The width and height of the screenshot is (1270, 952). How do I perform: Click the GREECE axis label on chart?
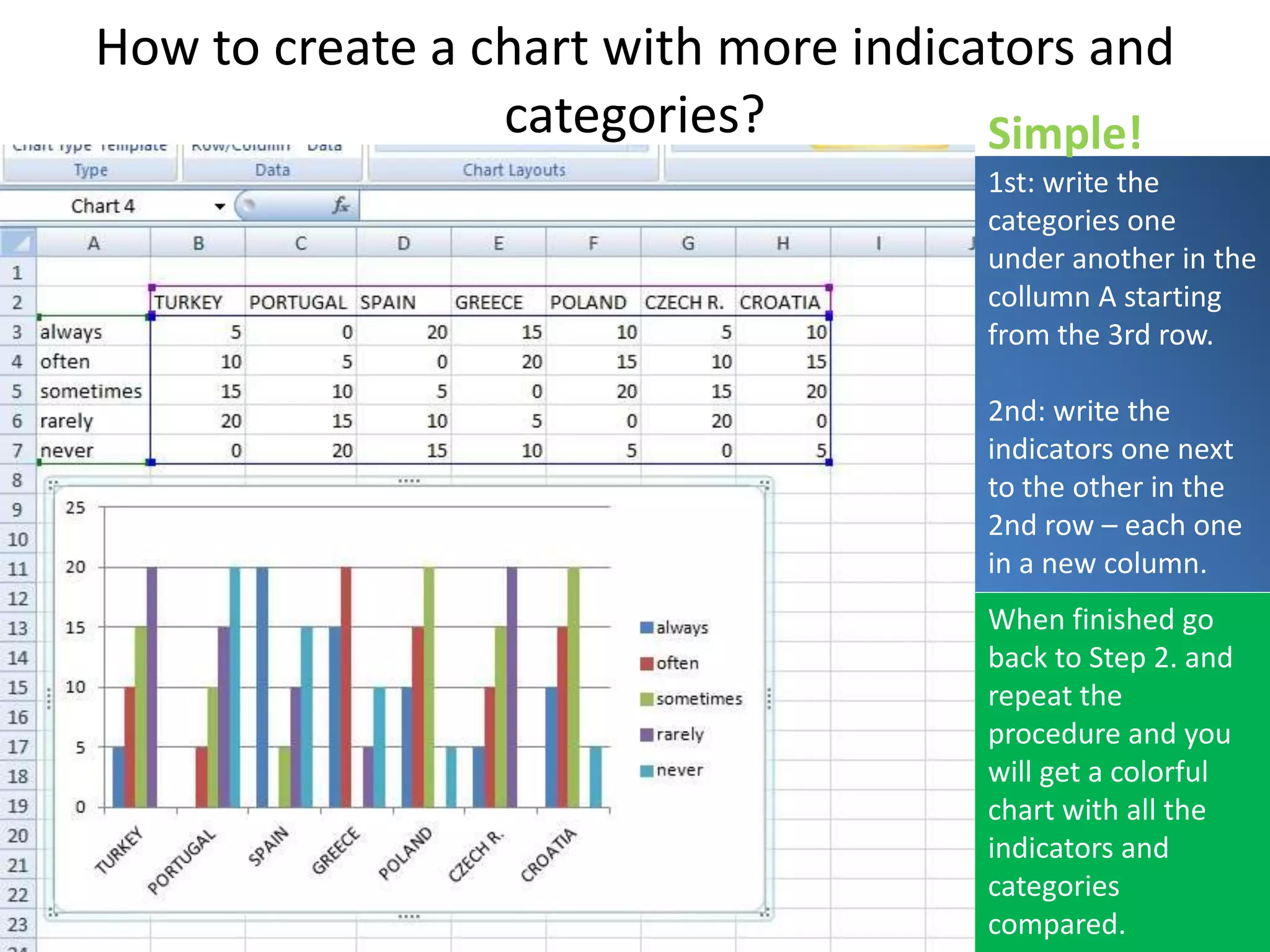point(335,850)
